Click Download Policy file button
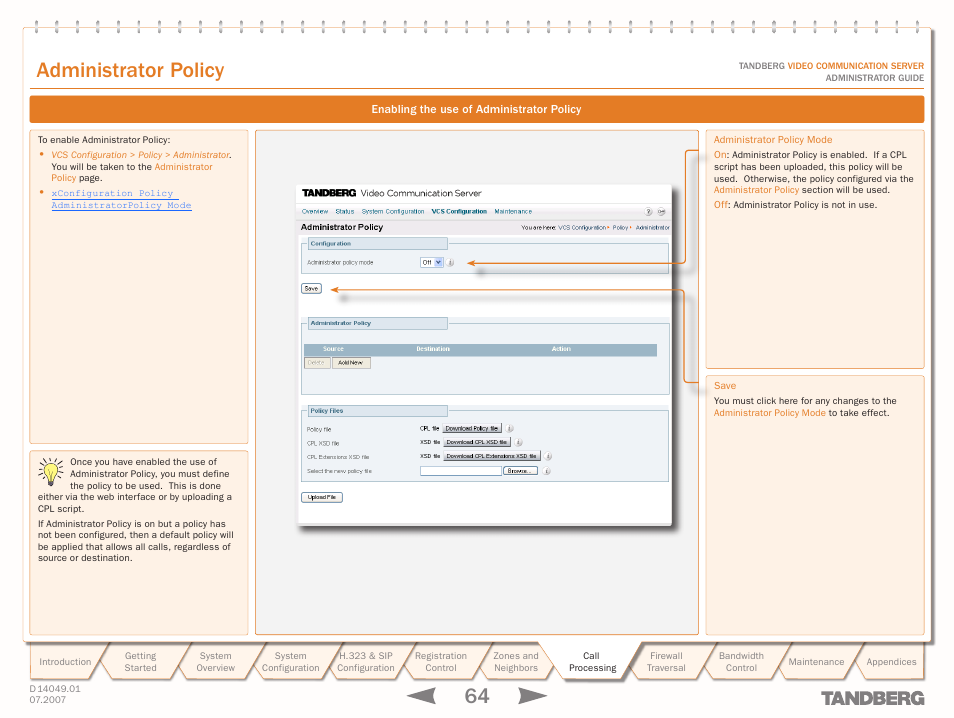 pos(472,428)
